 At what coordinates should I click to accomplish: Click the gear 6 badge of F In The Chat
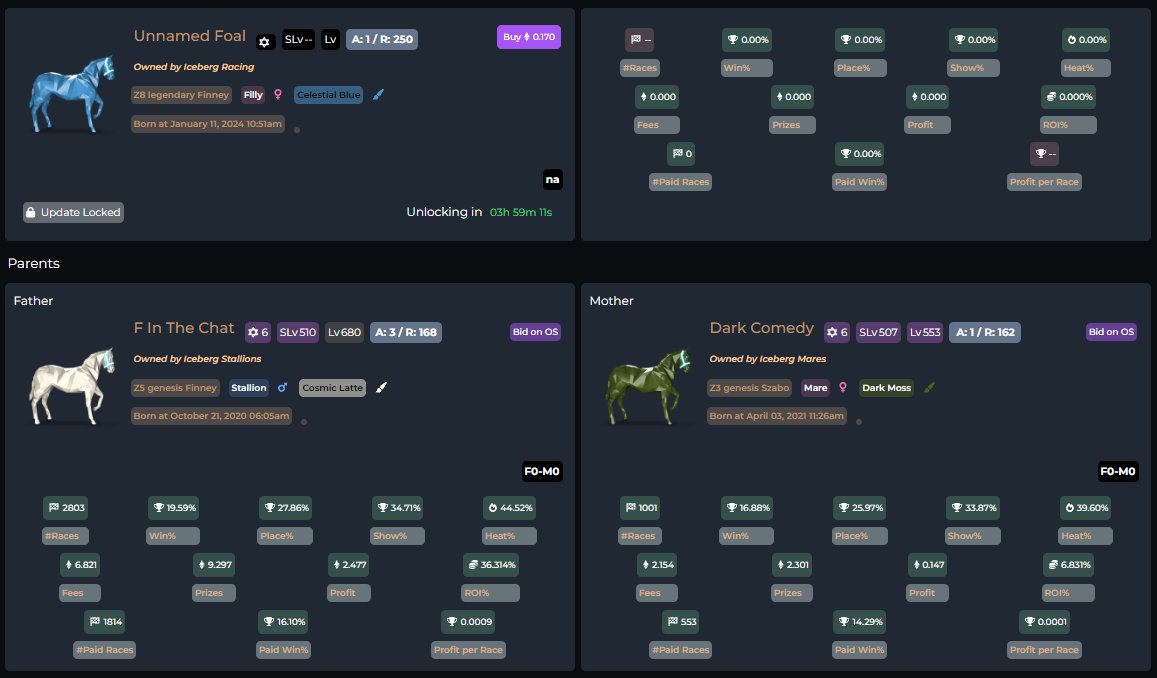point(258,332)
